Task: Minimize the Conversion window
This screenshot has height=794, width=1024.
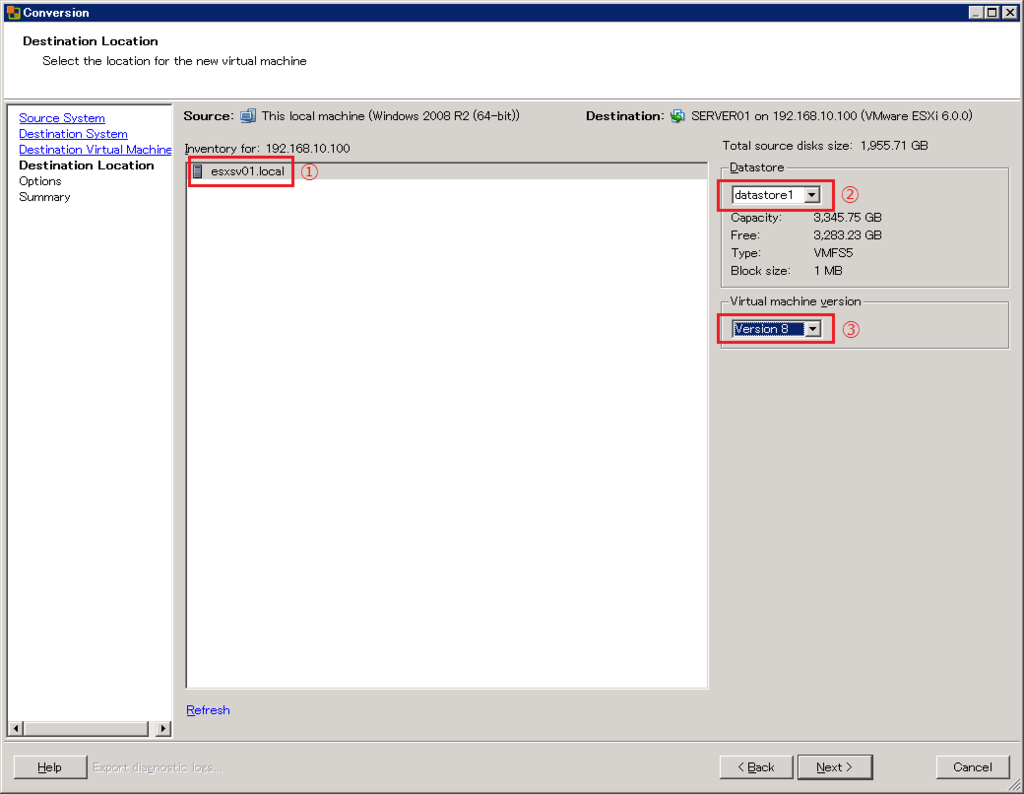Action: [976, 12]
